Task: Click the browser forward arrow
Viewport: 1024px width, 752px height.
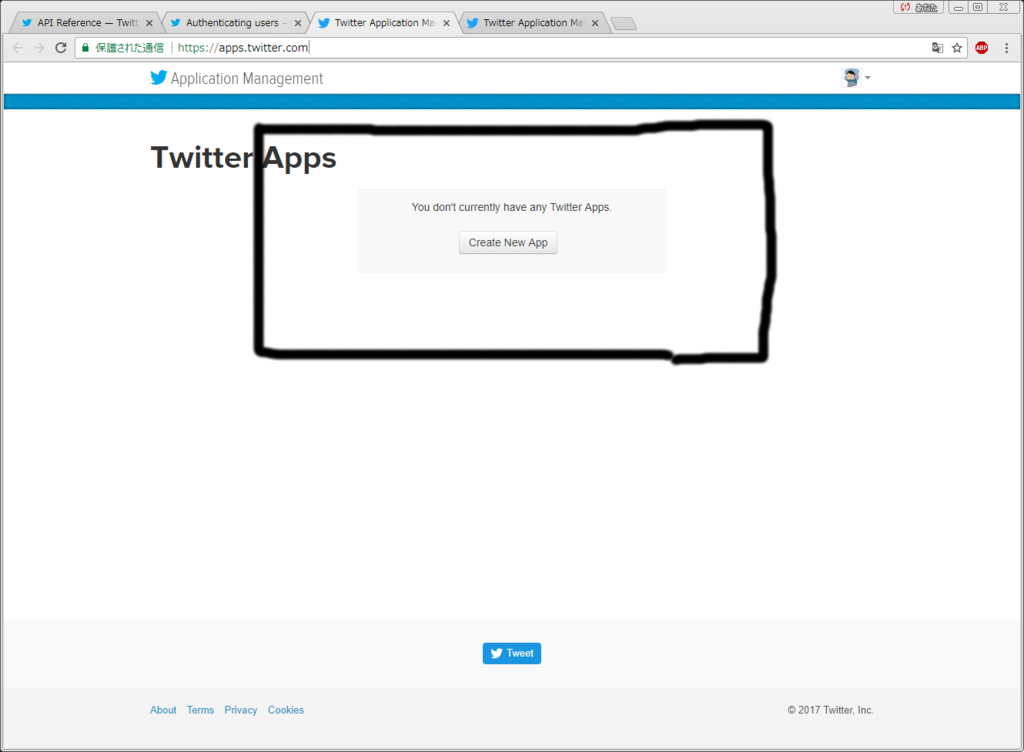Action: click(39, 48)
